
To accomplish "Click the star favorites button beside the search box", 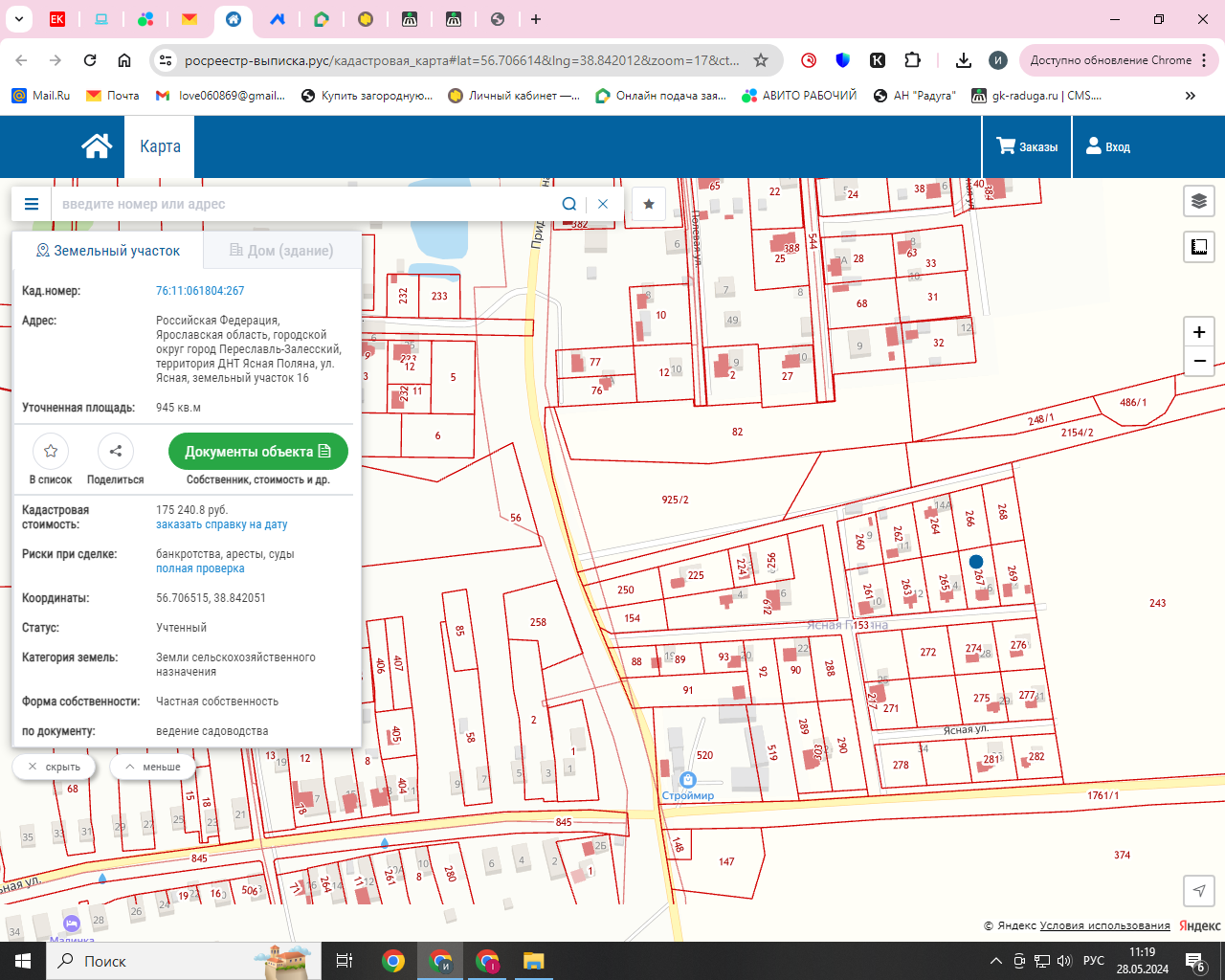I will (649, 204).
